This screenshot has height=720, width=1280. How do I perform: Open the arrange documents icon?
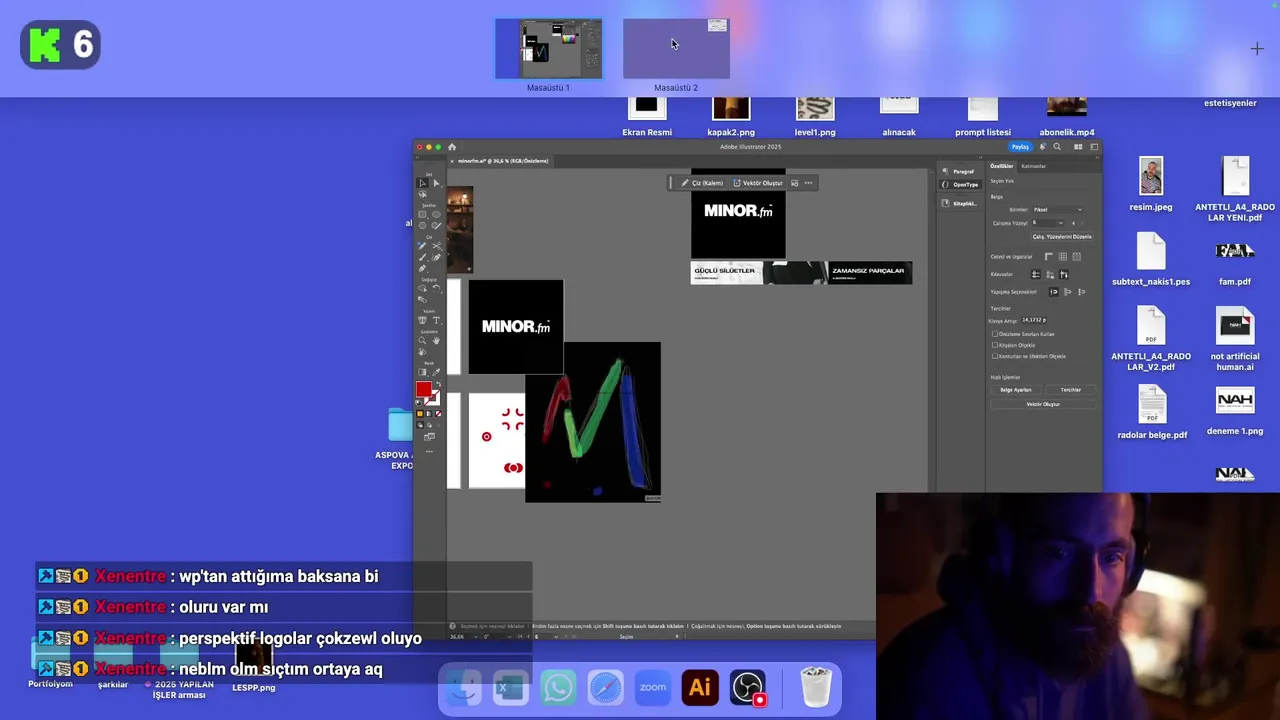1078,147
